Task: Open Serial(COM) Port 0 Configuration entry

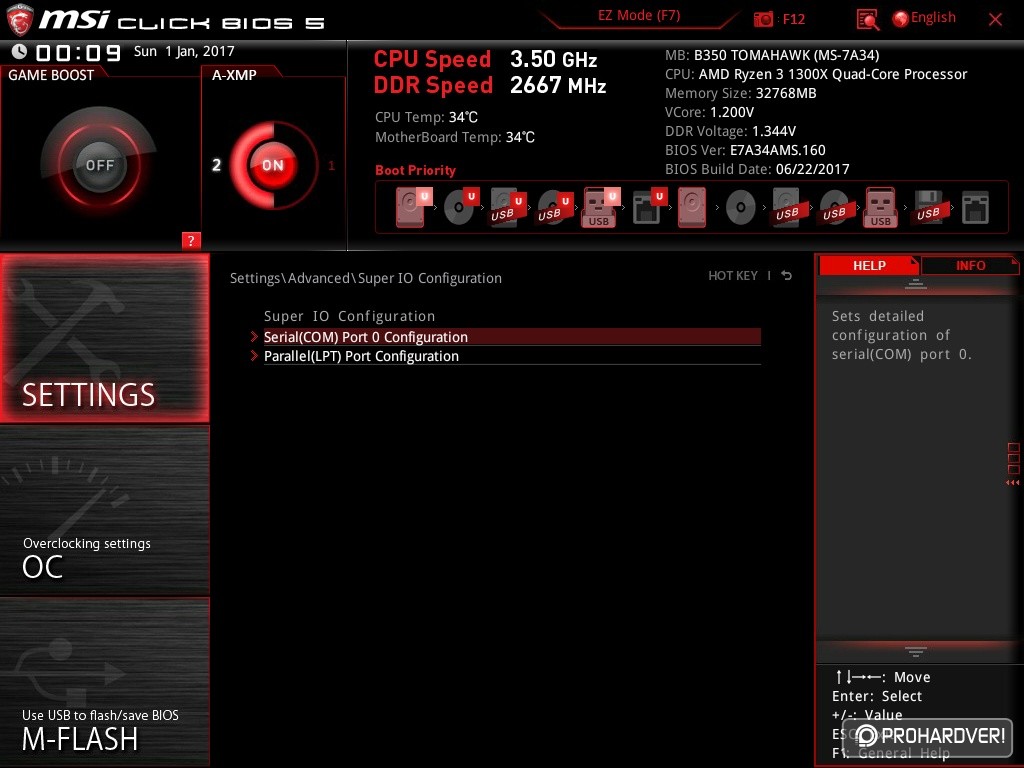Action: tap(511, 337)
